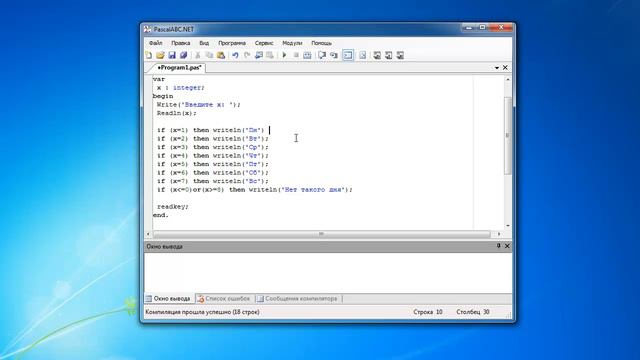Screen dimensions: 640x360
Task: Cut selection using the scissors icon
Action: tap(198, 55)
